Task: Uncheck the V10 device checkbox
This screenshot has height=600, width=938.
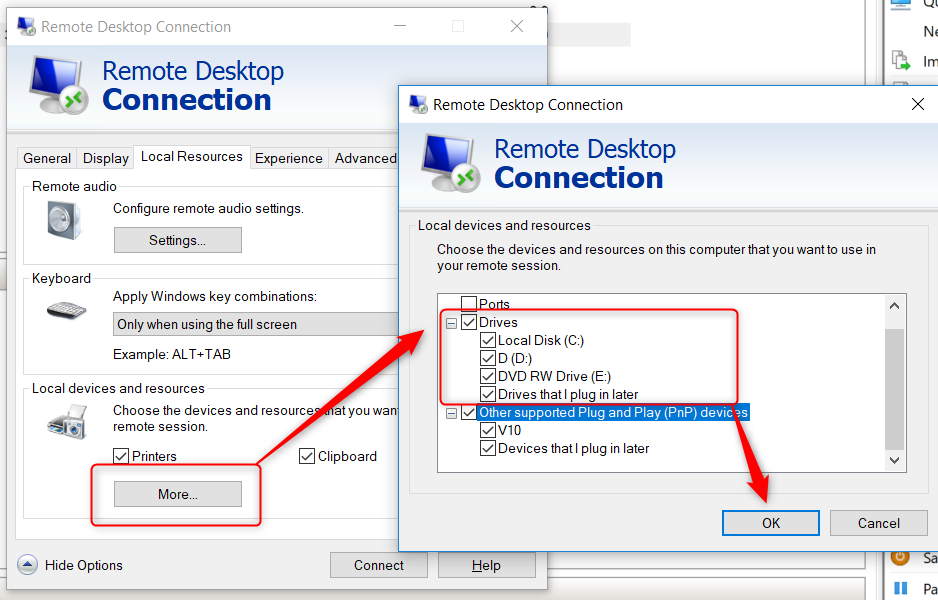Action: (488, 430)
